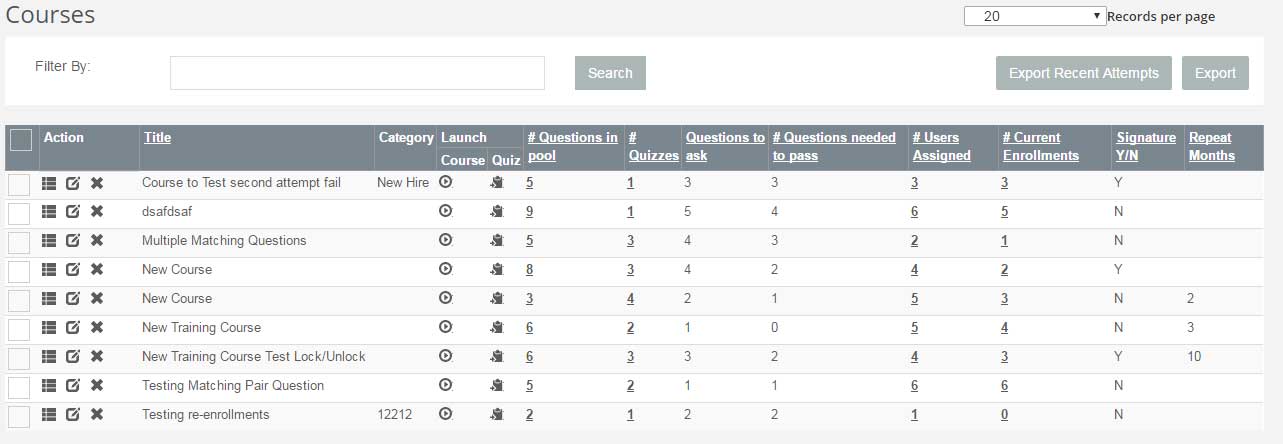Sort by Signature Y/N column
This screenshot has height=444, width=1283.
click(x=1146, y=146)
